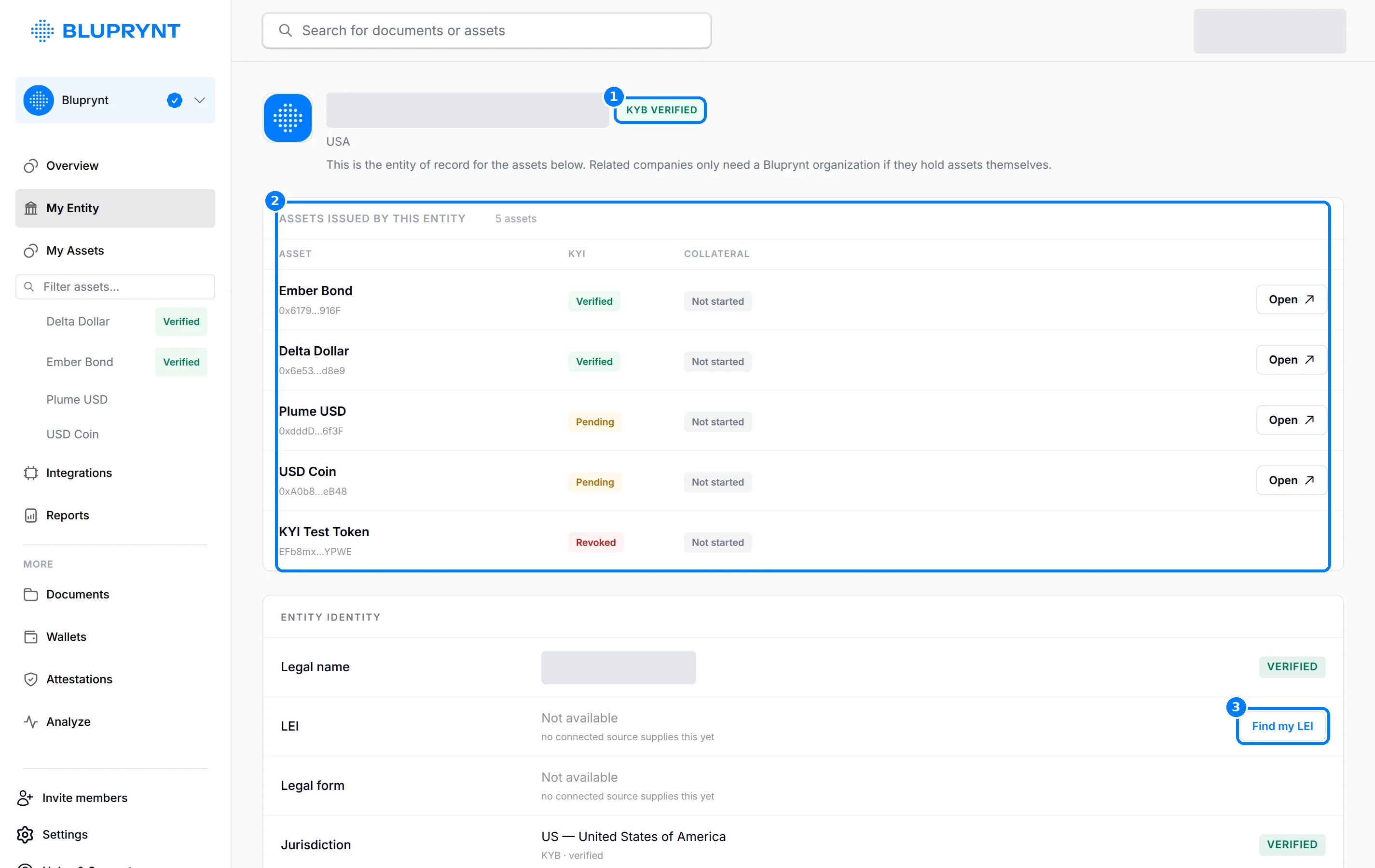1375x868 pixels.
Task: Click the Analyze pulse icon
Action: coord(31,721)
